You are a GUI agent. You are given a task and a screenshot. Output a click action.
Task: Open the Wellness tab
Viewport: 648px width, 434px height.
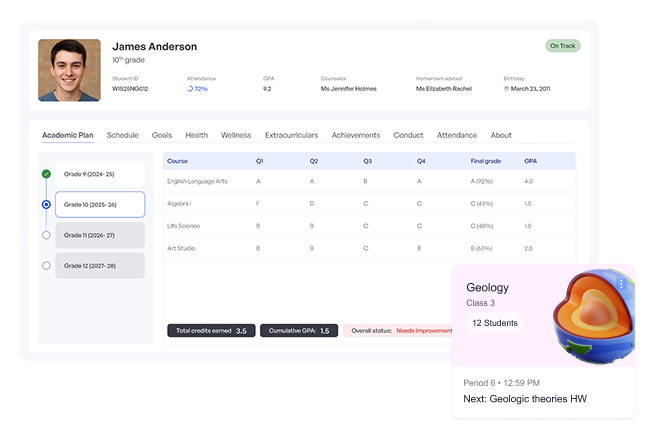click(236, 135)
